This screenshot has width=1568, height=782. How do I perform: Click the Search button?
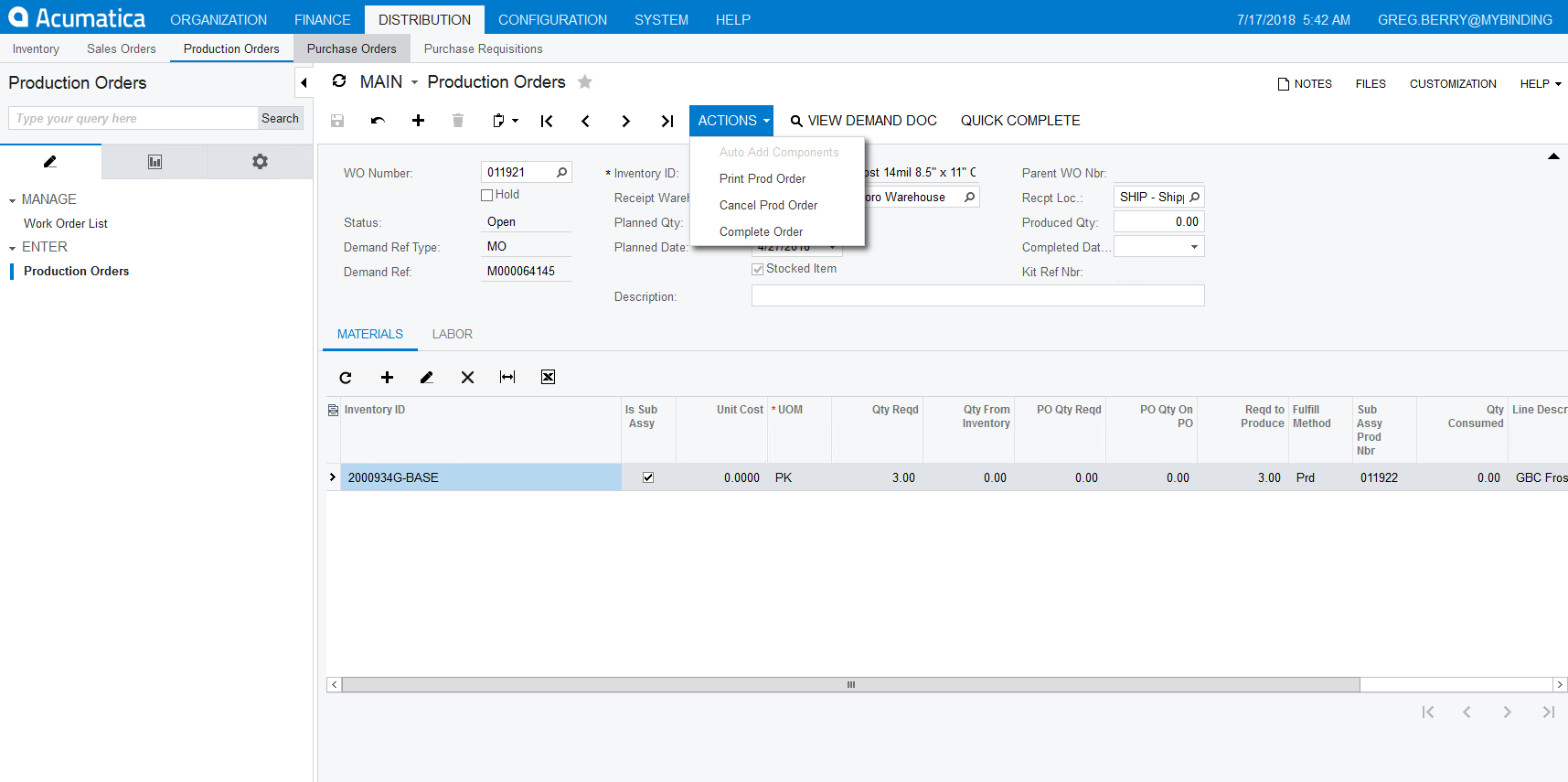click(x=280, y=118)
